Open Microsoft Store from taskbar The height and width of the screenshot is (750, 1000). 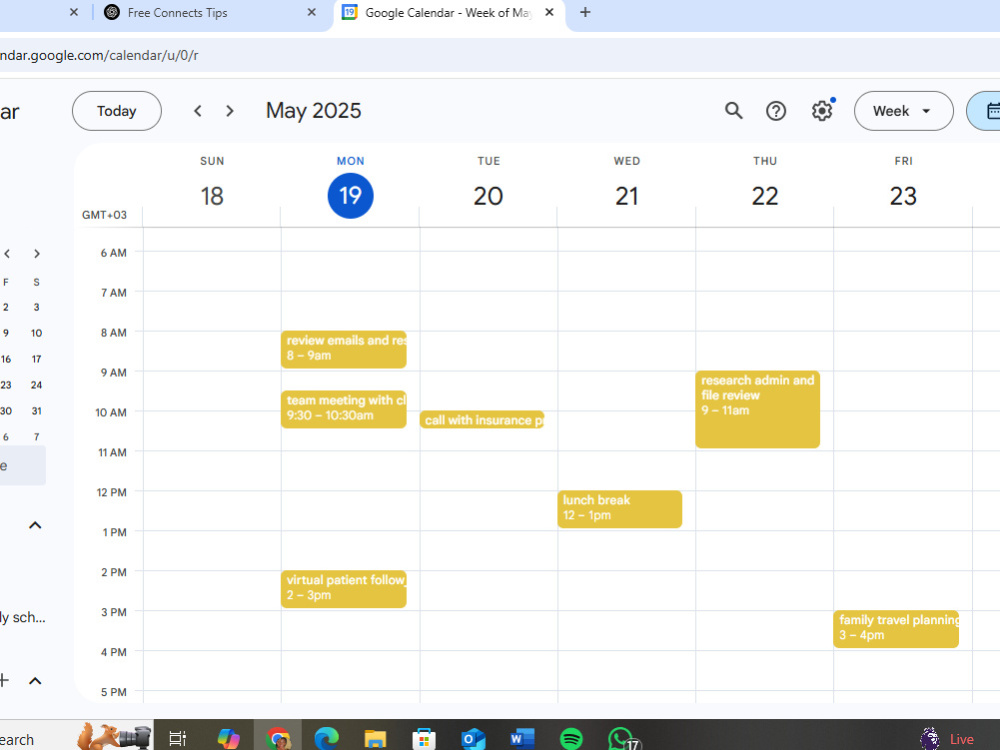click(x=424, y=739)
